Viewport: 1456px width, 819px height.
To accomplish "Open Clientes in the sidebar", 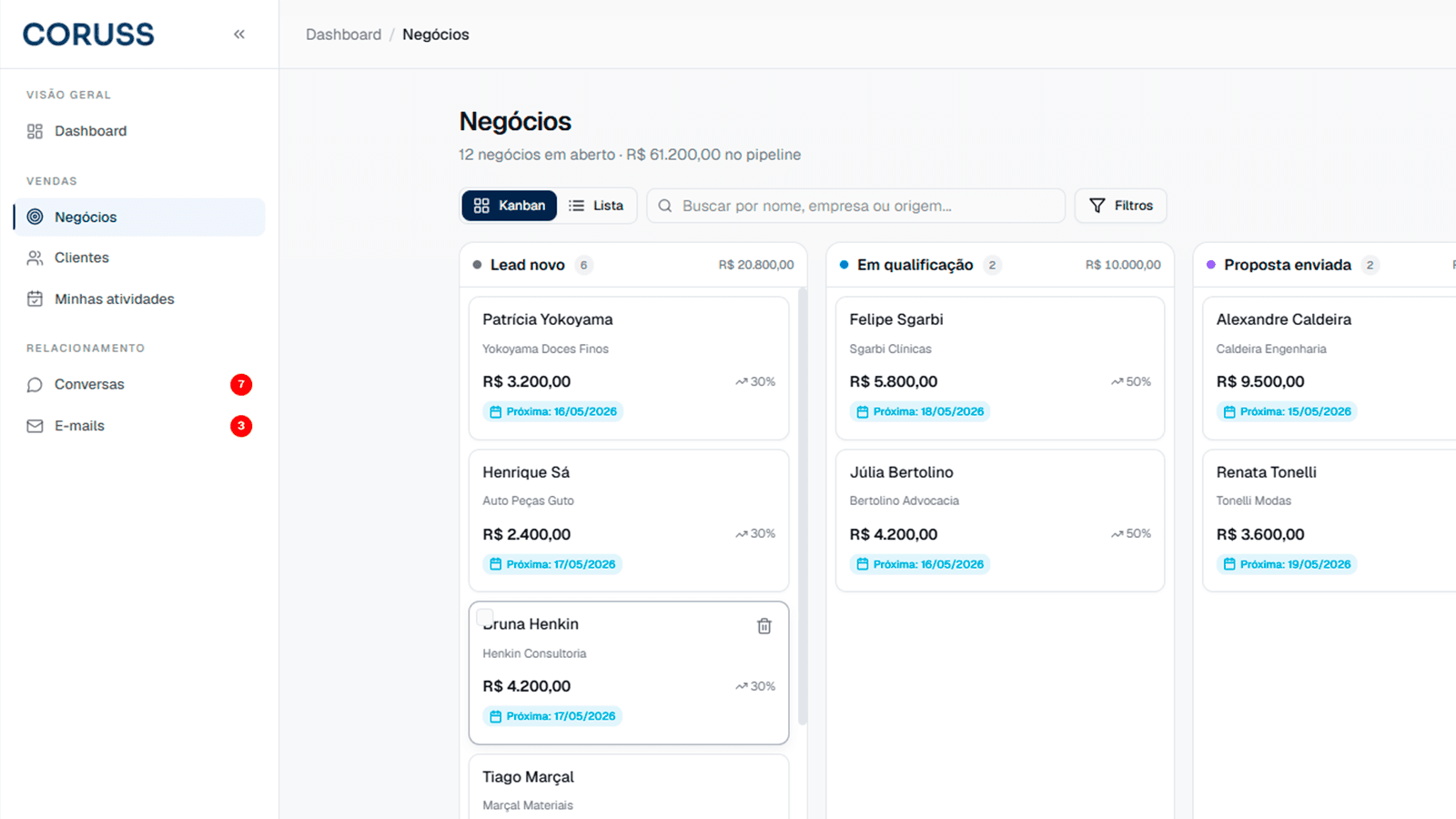I will pos(139,258).
